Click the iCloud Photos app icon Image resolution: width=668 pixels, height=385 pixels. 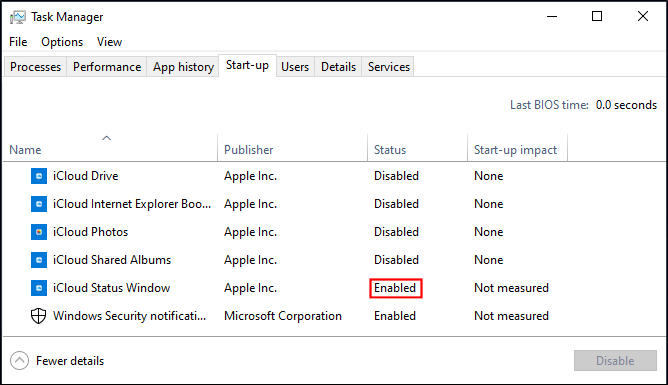coord(39,232)
